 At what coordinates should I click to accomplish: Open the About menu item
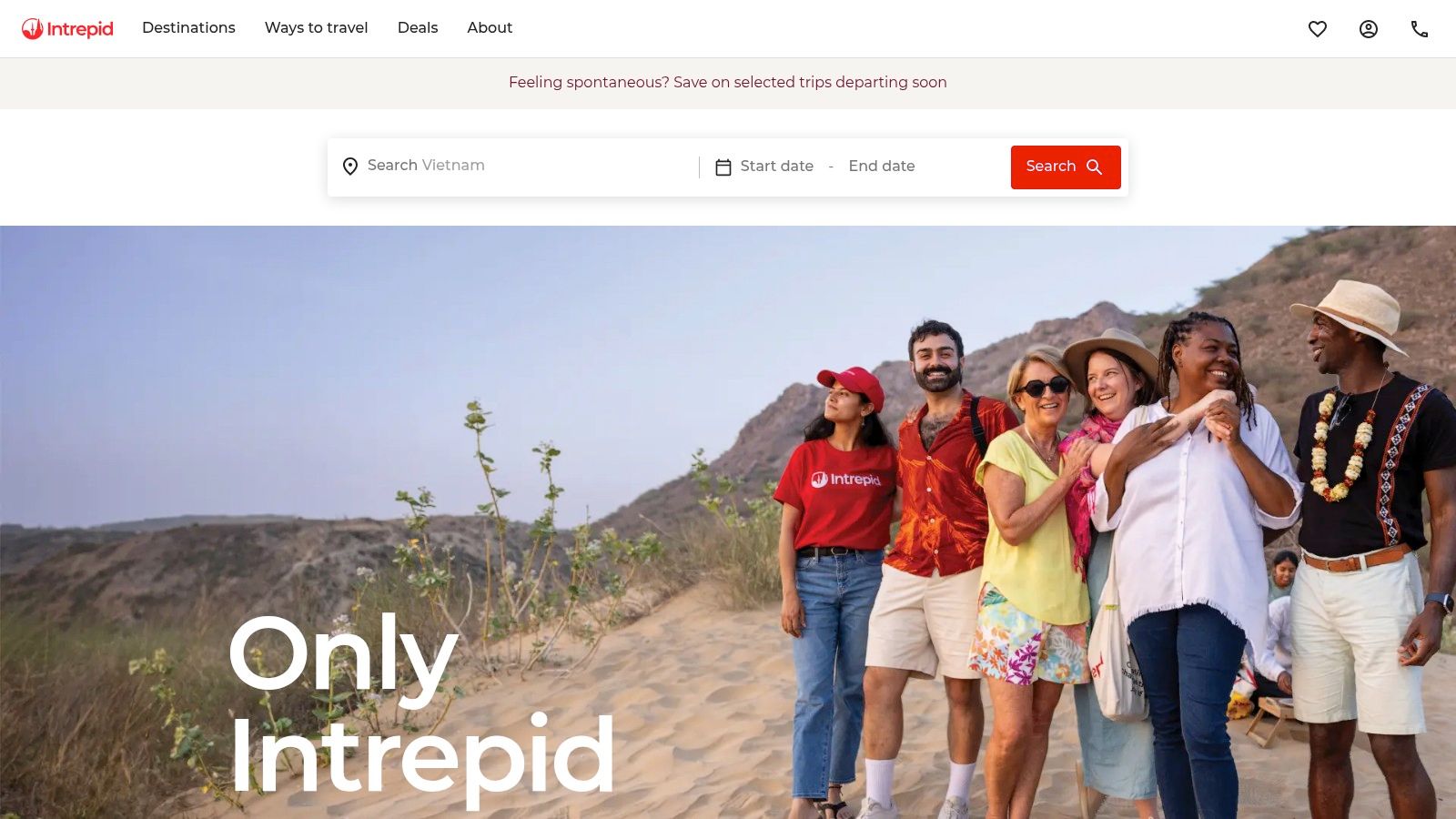490,28
